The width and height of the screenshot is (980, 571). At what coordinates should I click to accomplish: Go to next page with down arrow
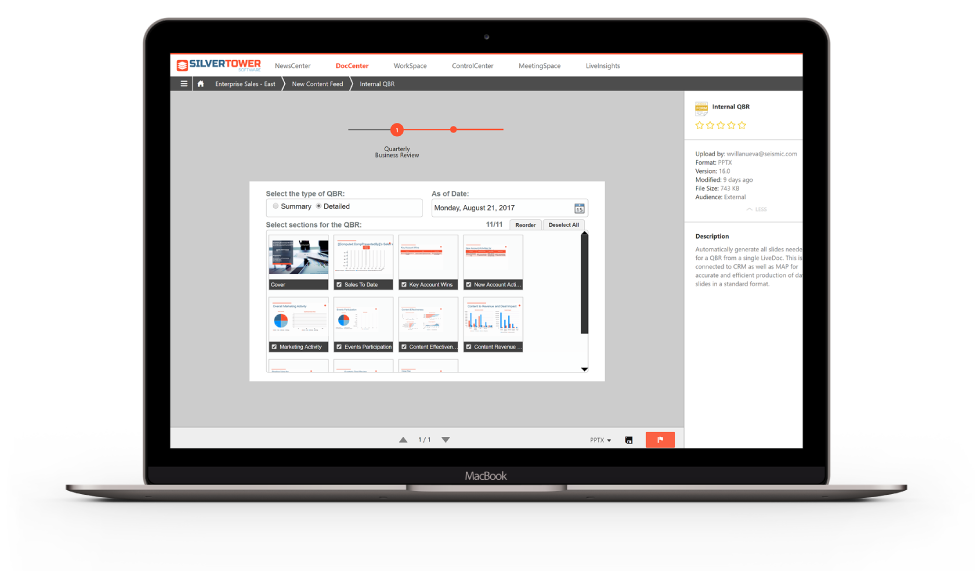pyautogui.click(x=446, y=440)
